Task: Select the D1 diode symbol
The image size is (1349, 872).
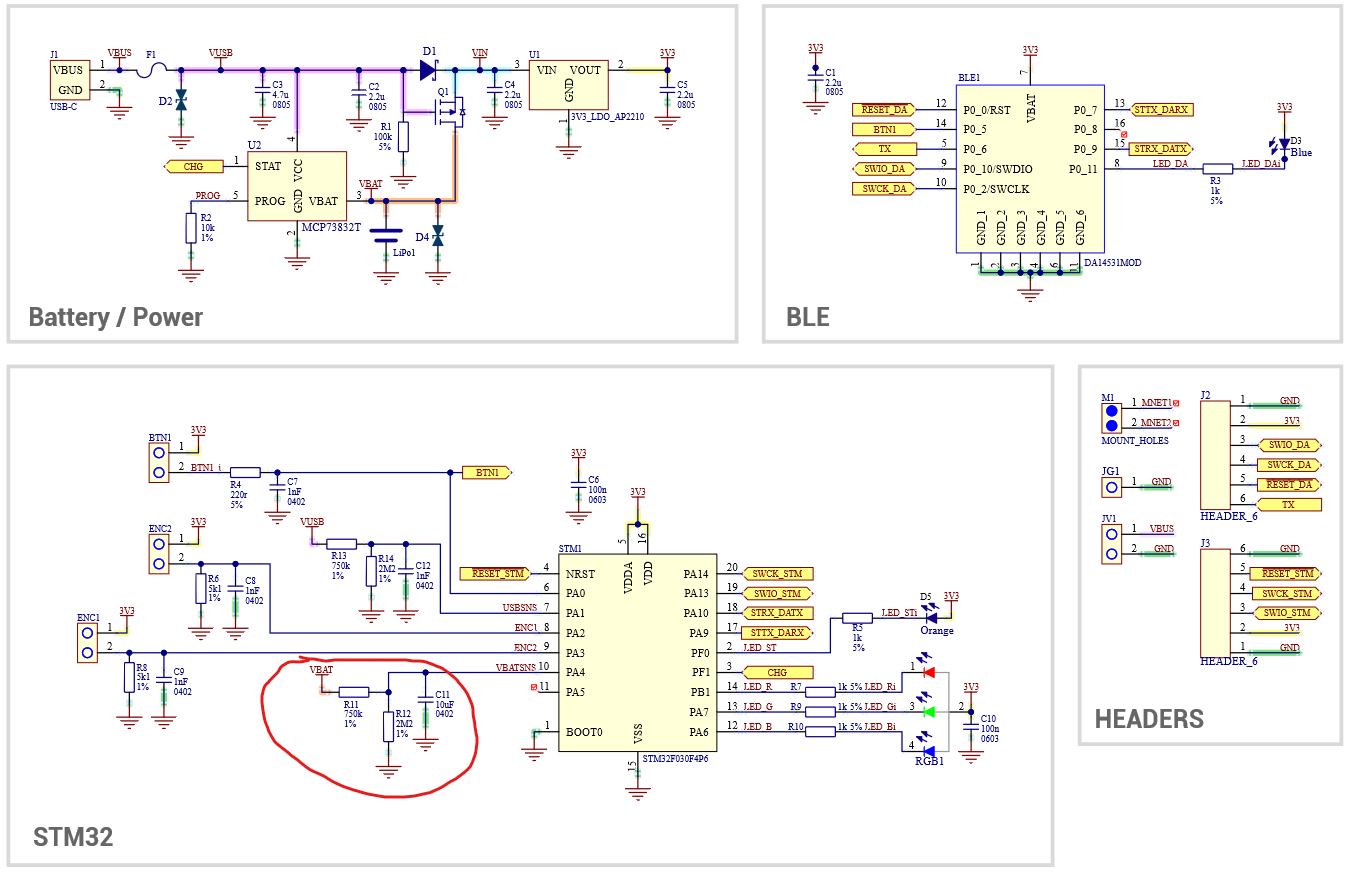Action: 429,70
